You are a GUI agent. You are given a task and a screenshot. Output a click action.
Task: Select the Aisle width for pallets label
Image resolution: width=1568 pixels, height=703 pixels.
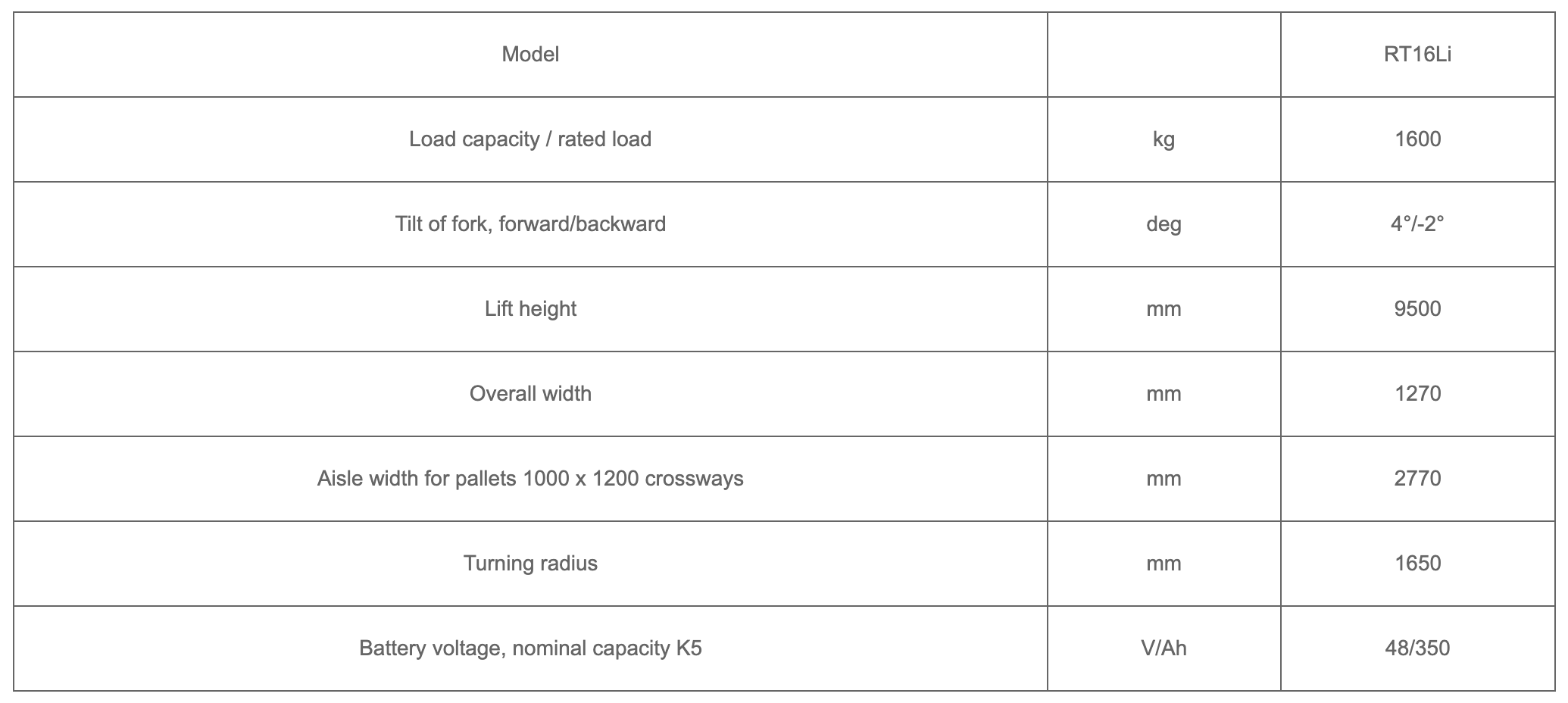(530, 479)
